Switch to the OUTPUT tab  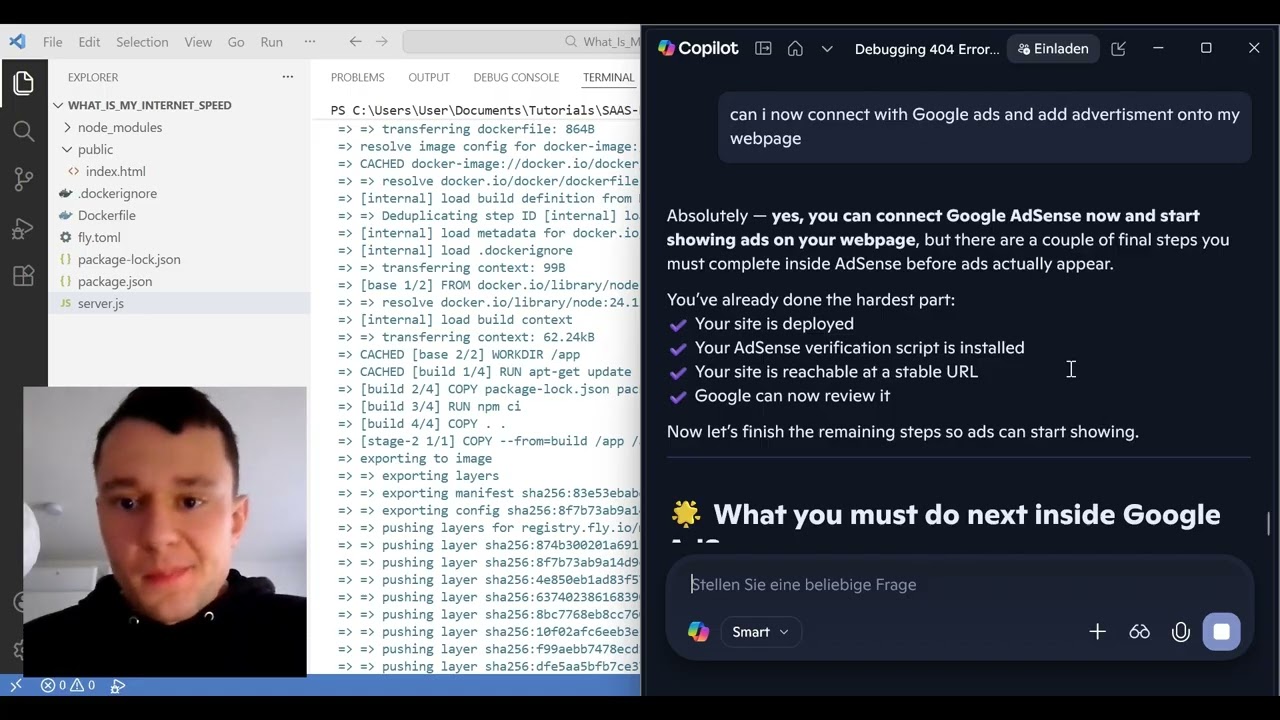point(429,77)
